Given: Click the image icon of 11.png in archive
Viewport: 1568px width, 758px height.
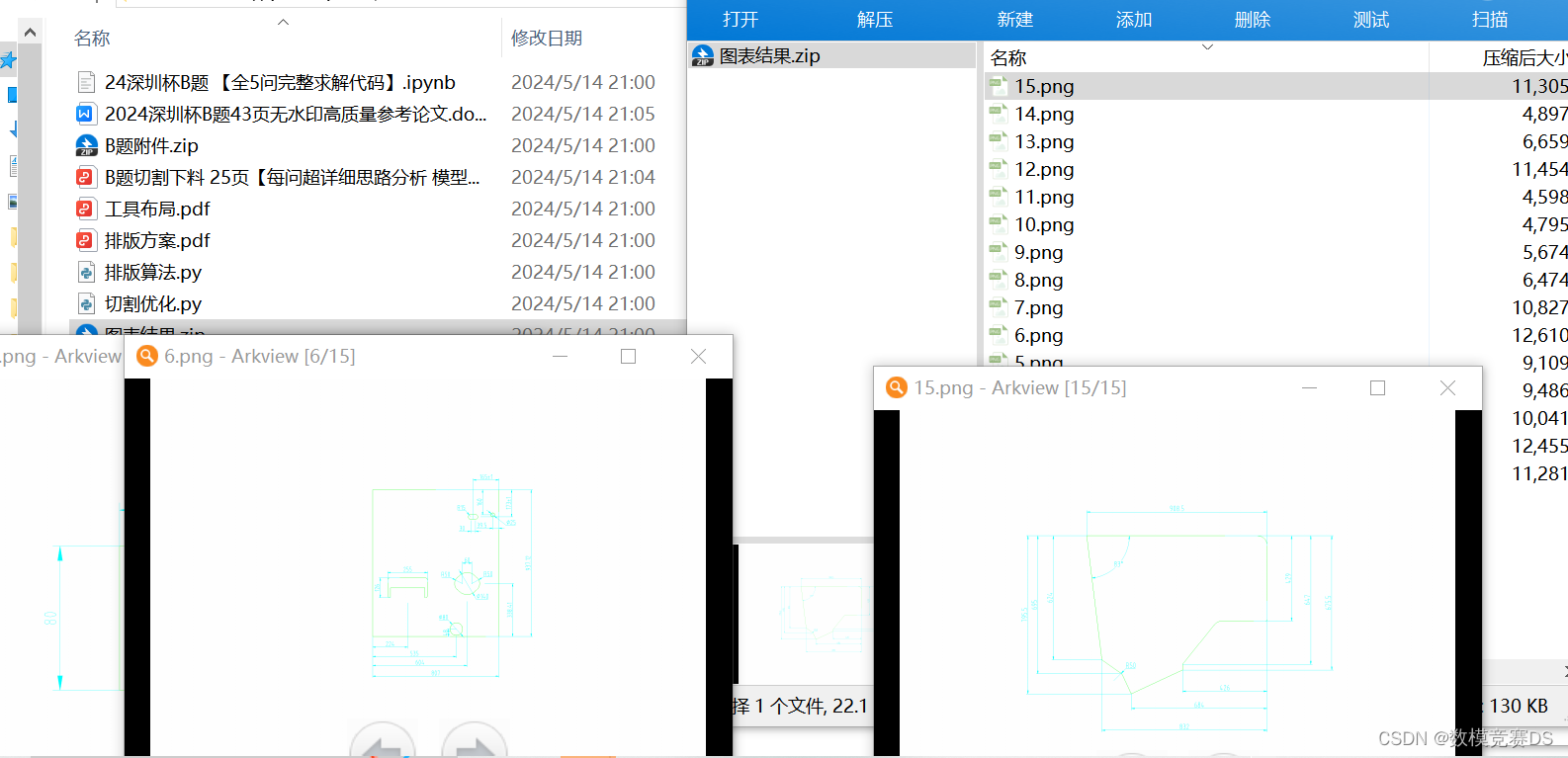Looking at the screenshot, I should pos(999,197).
